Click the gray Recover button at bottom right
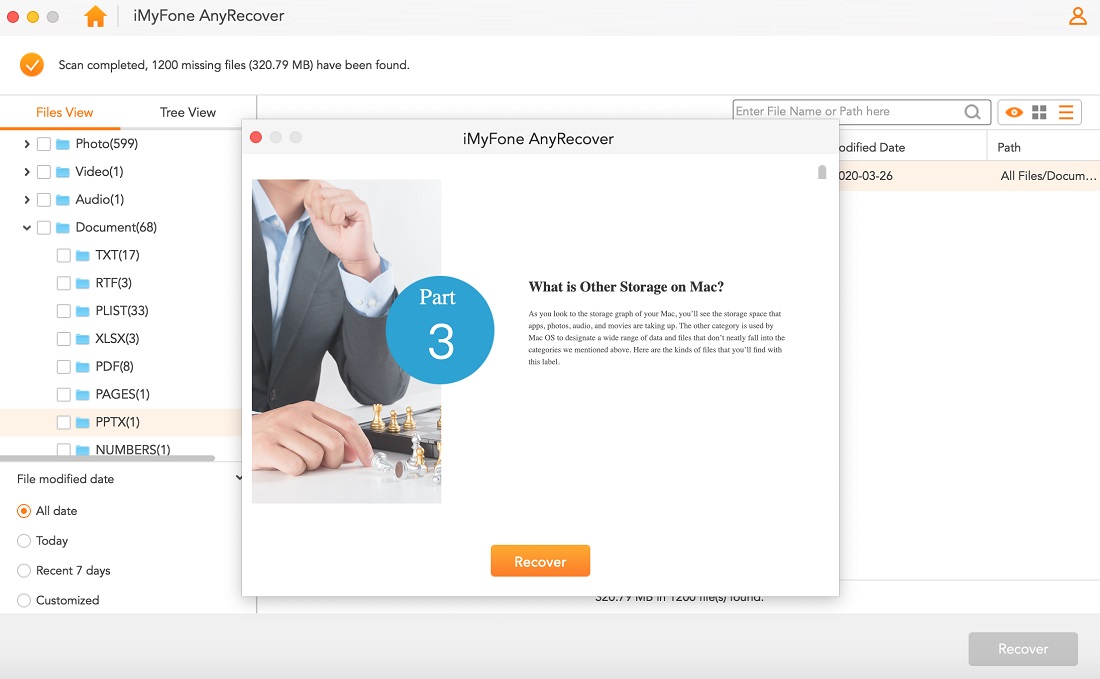This screenshot has height=679, width=1100. click(x=1023, y=649)
